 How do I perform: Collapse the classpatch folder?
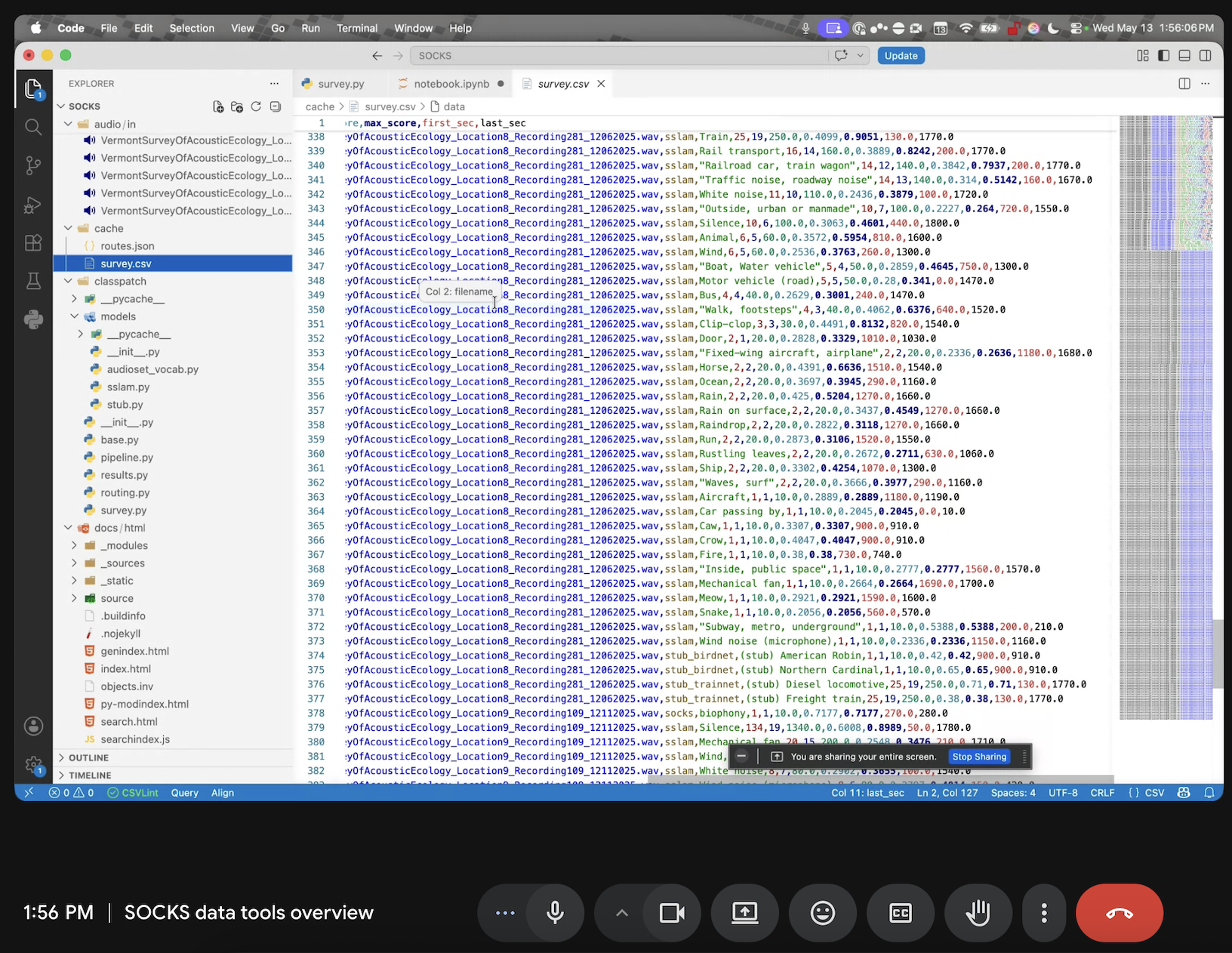click(x=69, y=281)
